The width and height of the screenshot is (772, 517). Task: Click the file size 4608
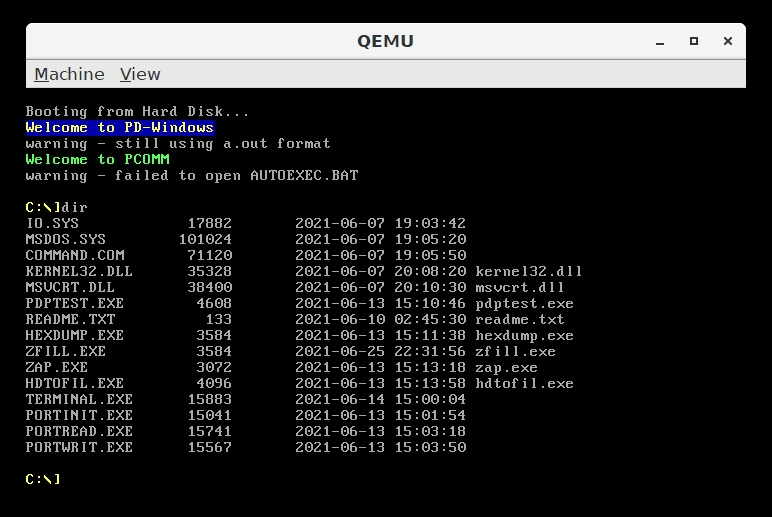(x=214, y=304)
